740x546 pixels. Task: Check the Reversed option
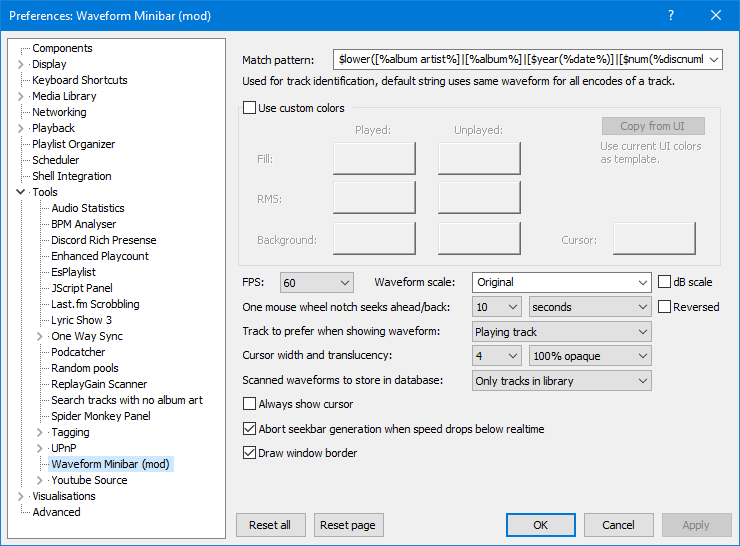(665, 307)
